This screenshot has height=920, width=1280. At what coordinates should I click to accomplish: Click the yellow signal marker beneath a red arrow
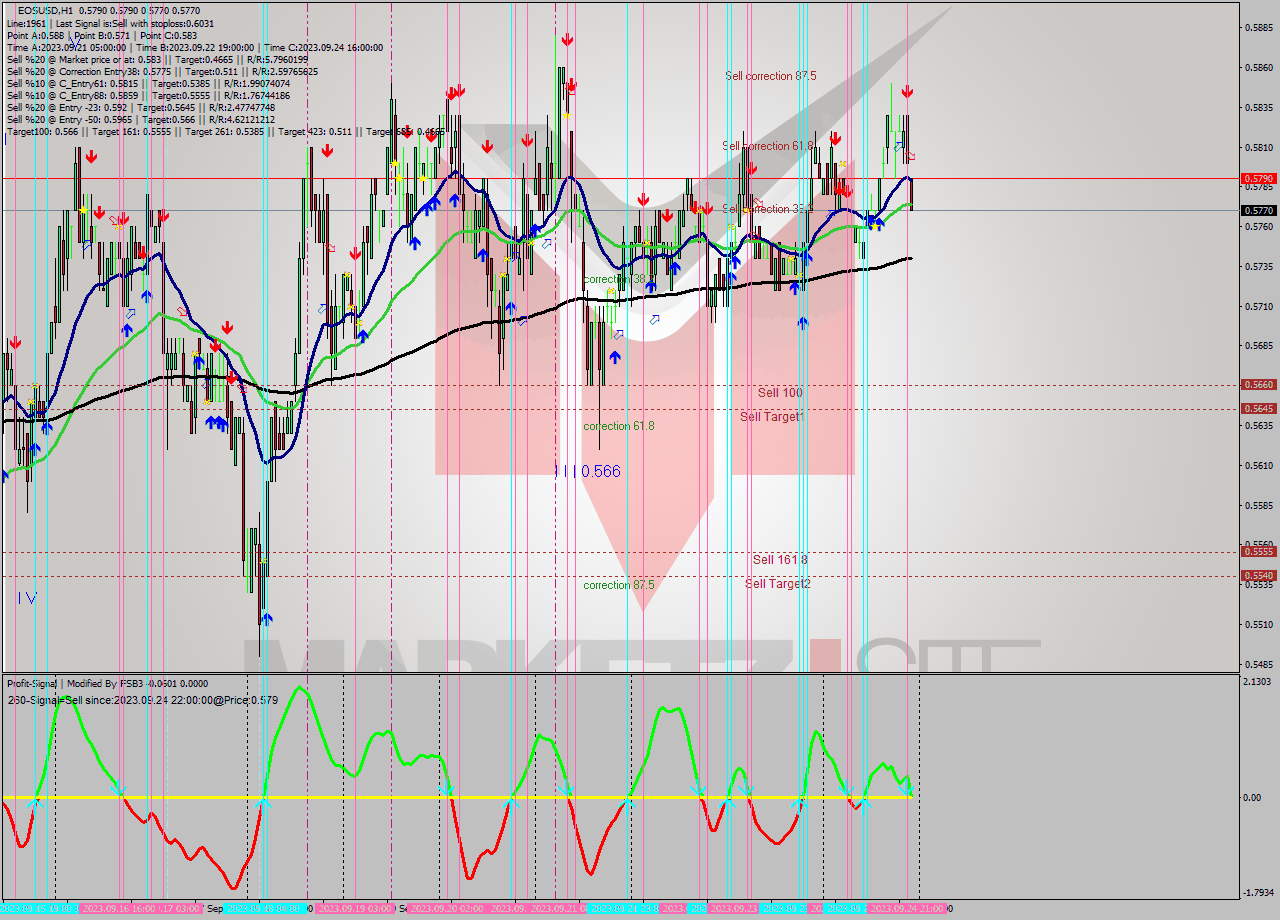(x=566, y=116)
